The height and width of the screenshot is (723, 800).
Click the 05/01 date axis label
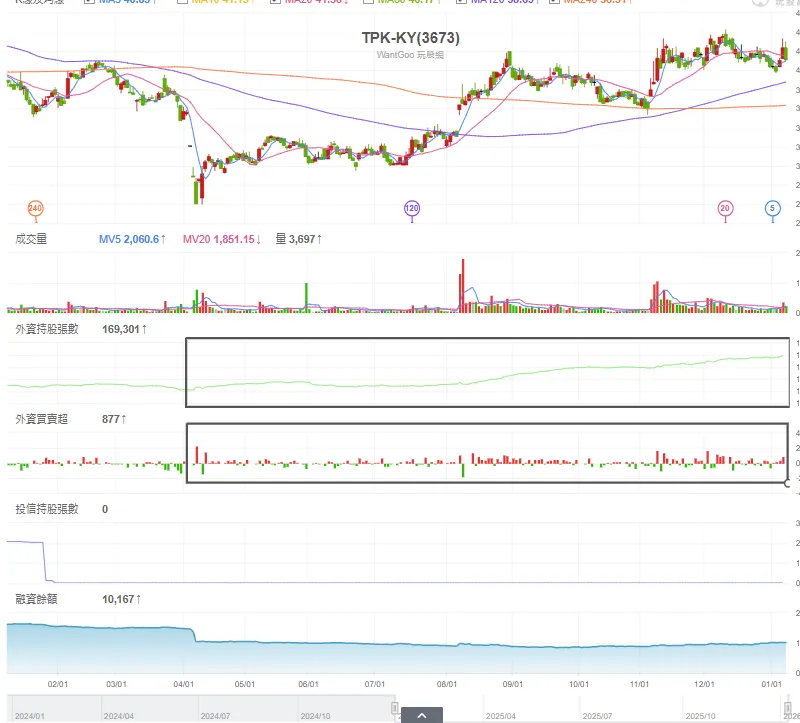click(x=245, y=684)
